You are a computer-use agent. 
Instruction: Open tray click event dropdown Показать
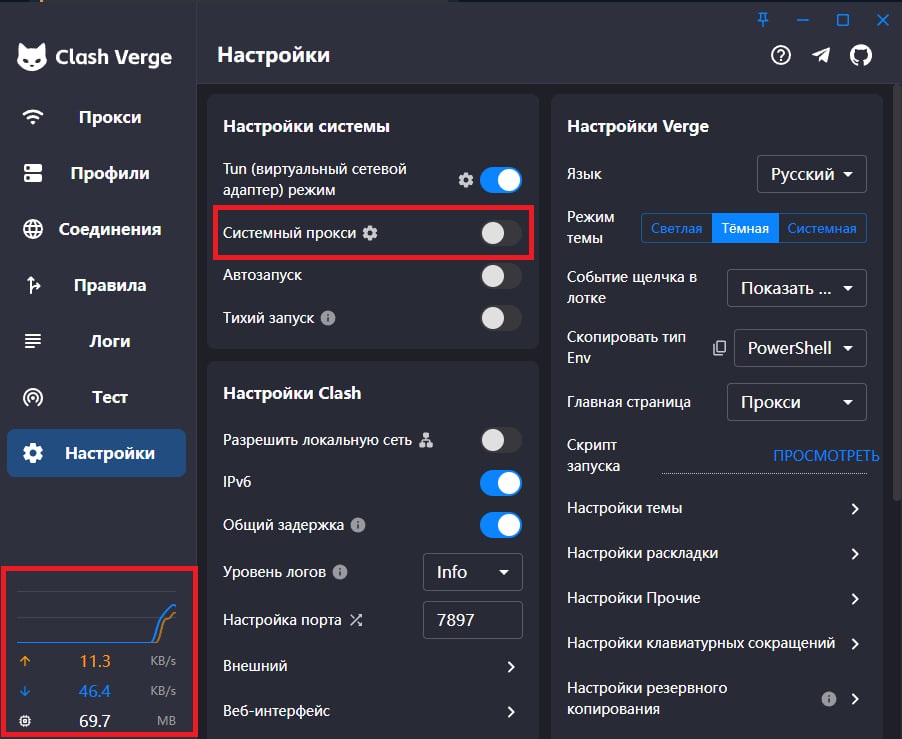797,288
